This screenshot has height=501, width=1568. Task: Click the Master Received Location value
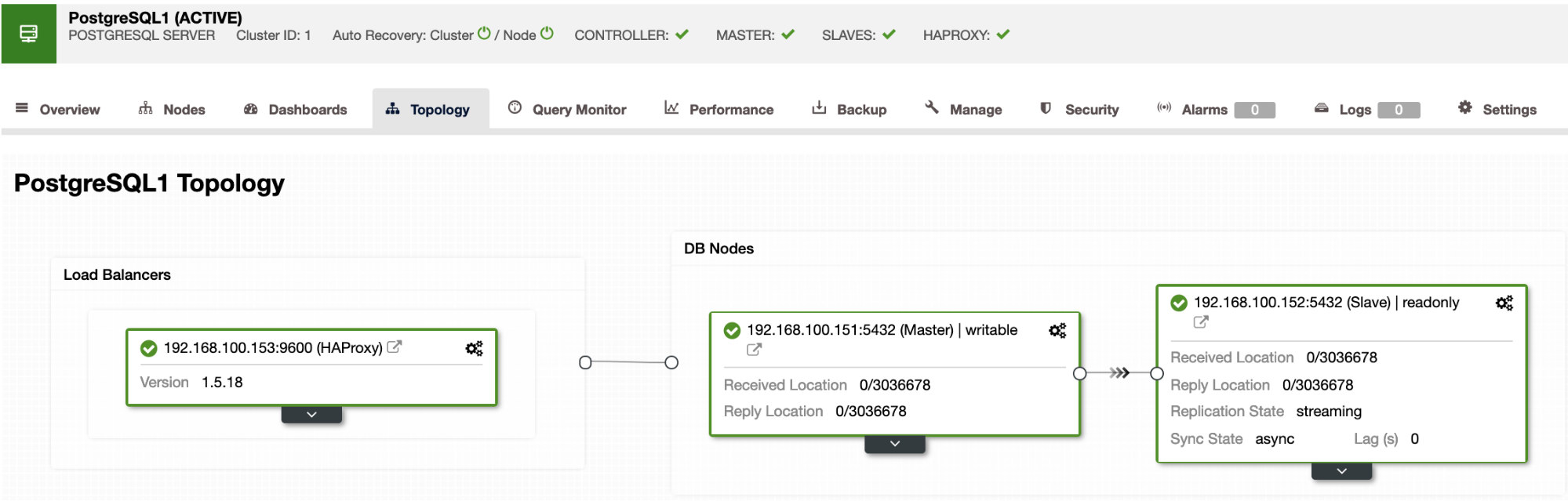pyautogui.click(x=895, y=385)
